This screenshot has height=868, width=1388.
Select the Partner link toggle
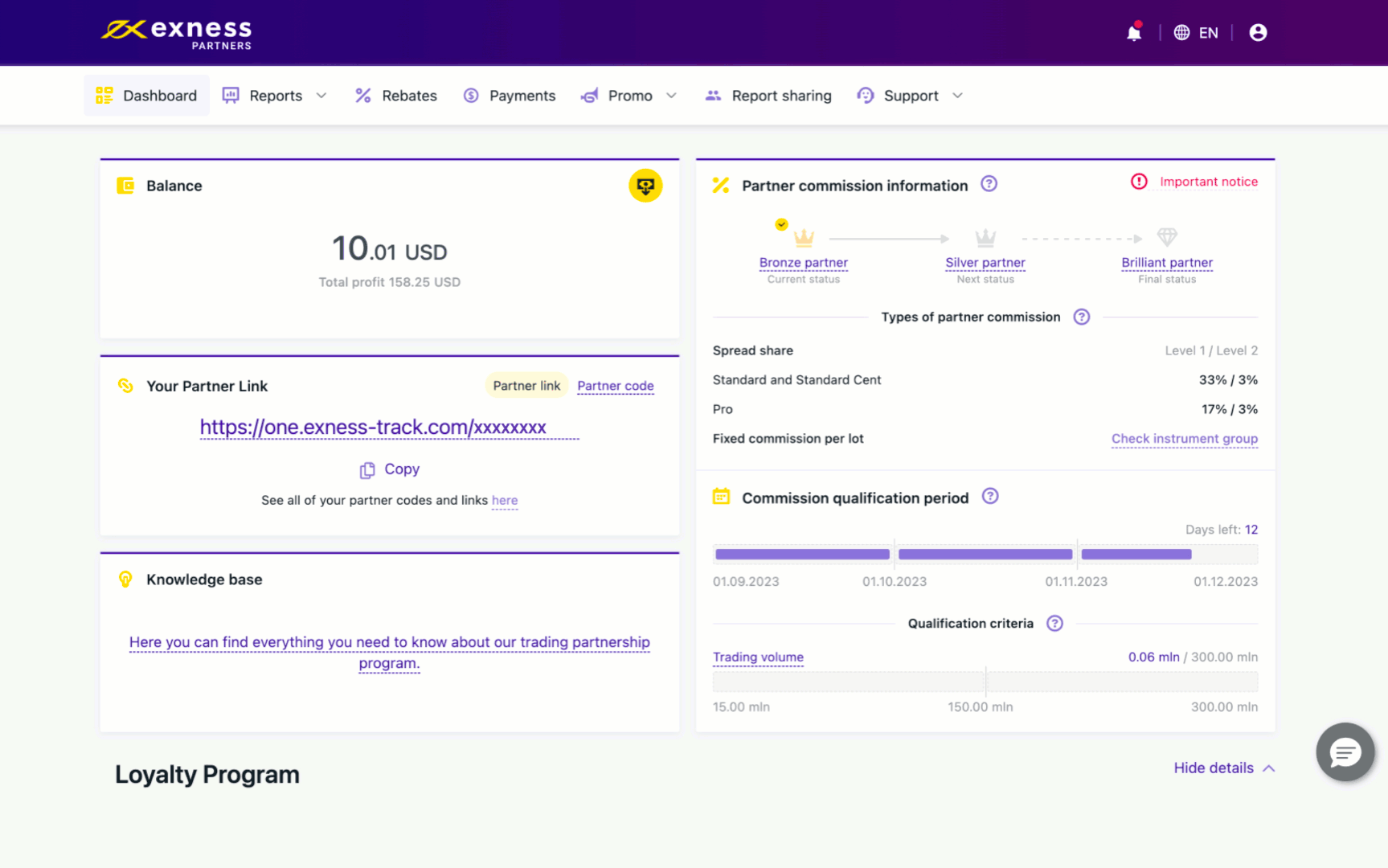[526, 386]
